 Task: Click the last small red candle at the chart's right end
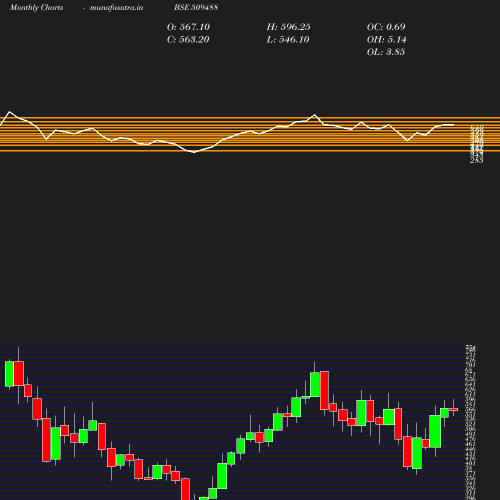(454, 409)
